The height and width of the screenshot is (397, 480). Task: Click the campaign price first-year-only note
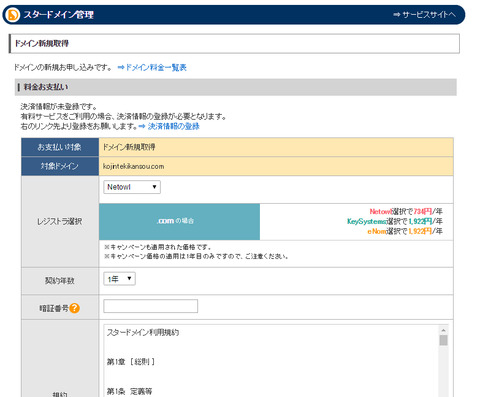point(196,256)
